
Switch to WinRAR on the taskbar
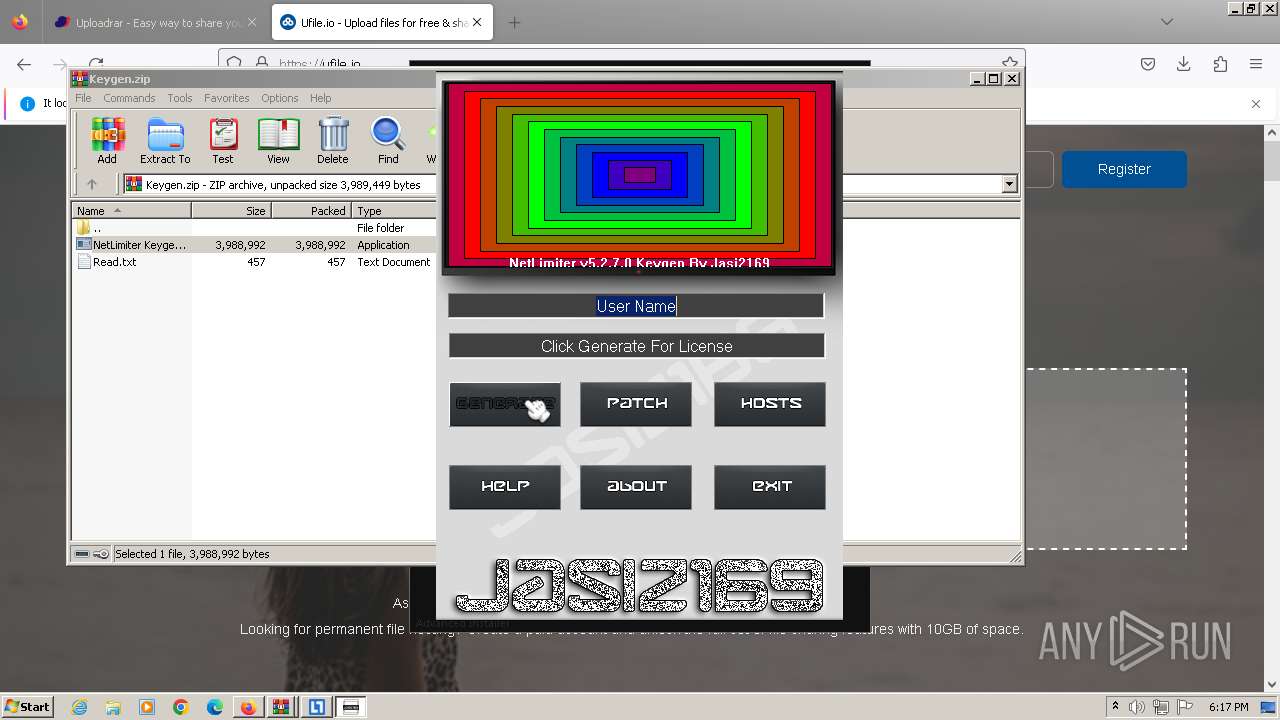pos(282,707)
